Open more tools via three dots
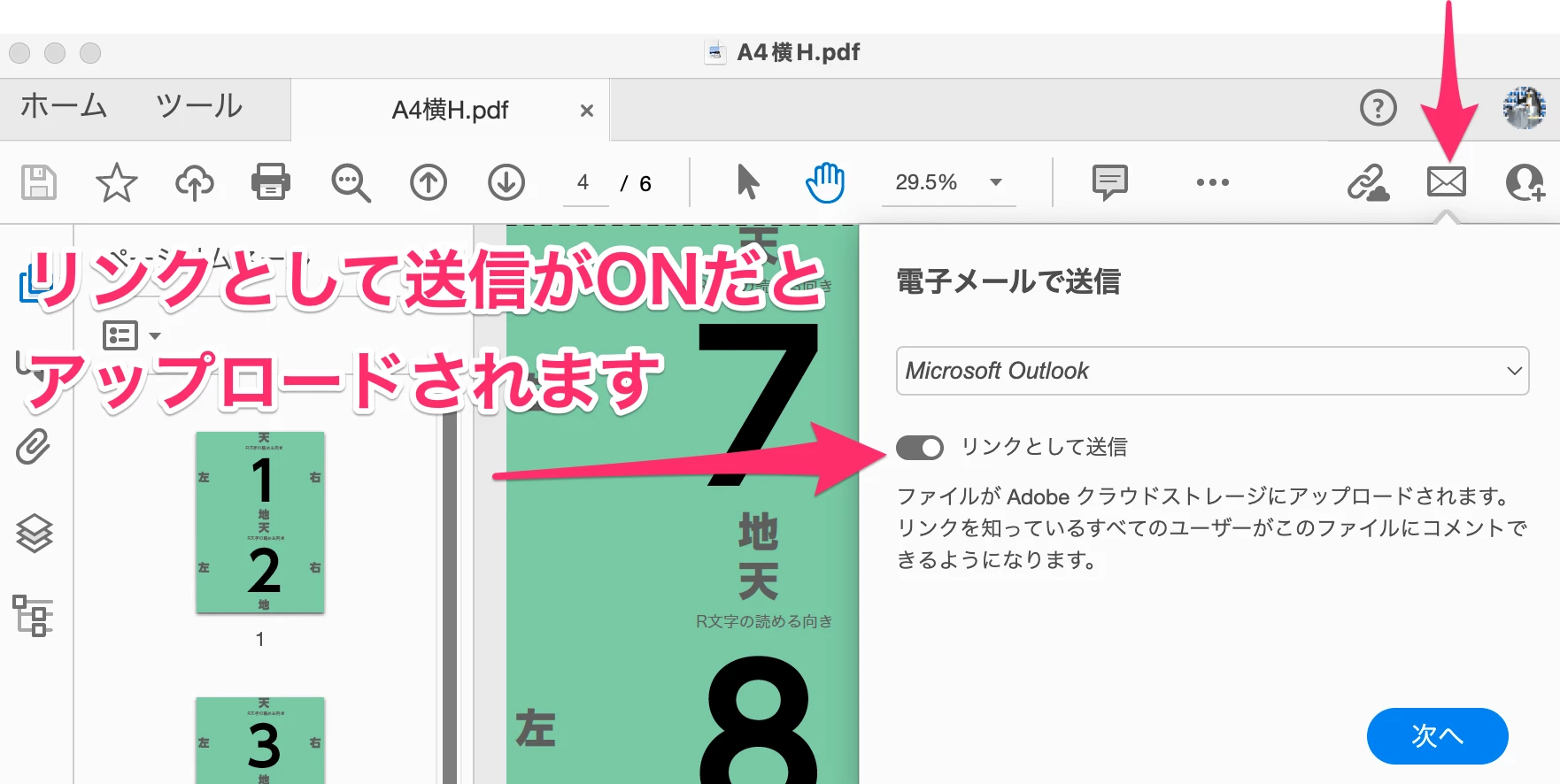 click(1212, 182)
